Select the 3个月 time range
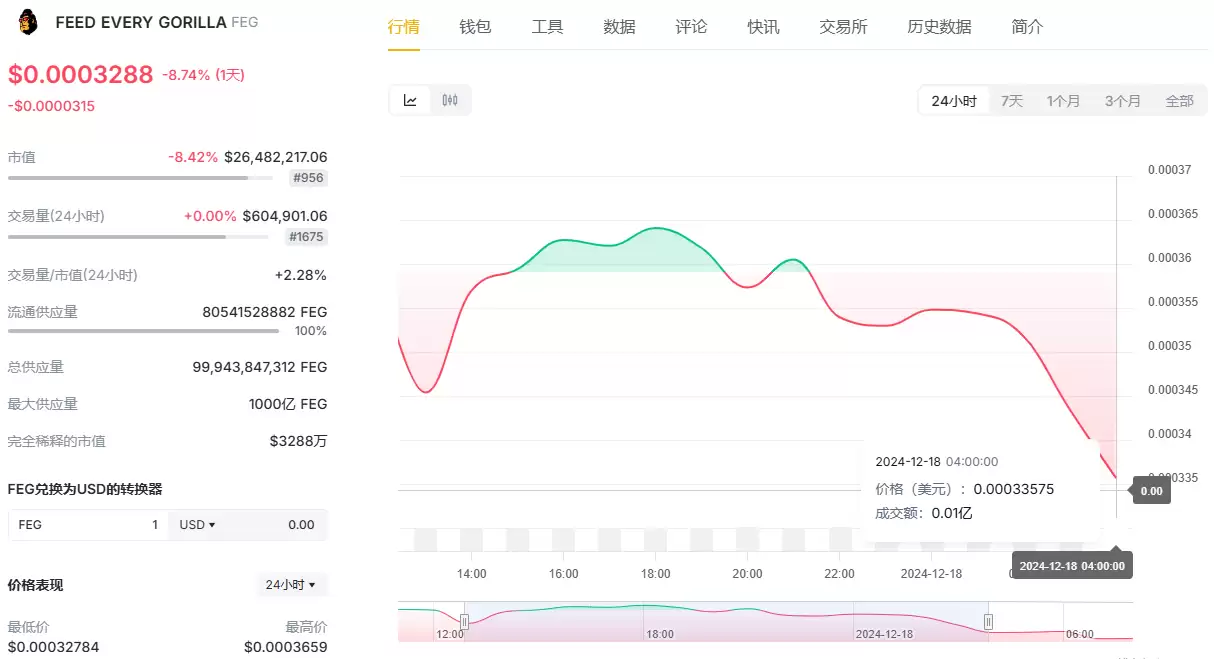Screen dimensions: 1214x659 [1122, 101]
